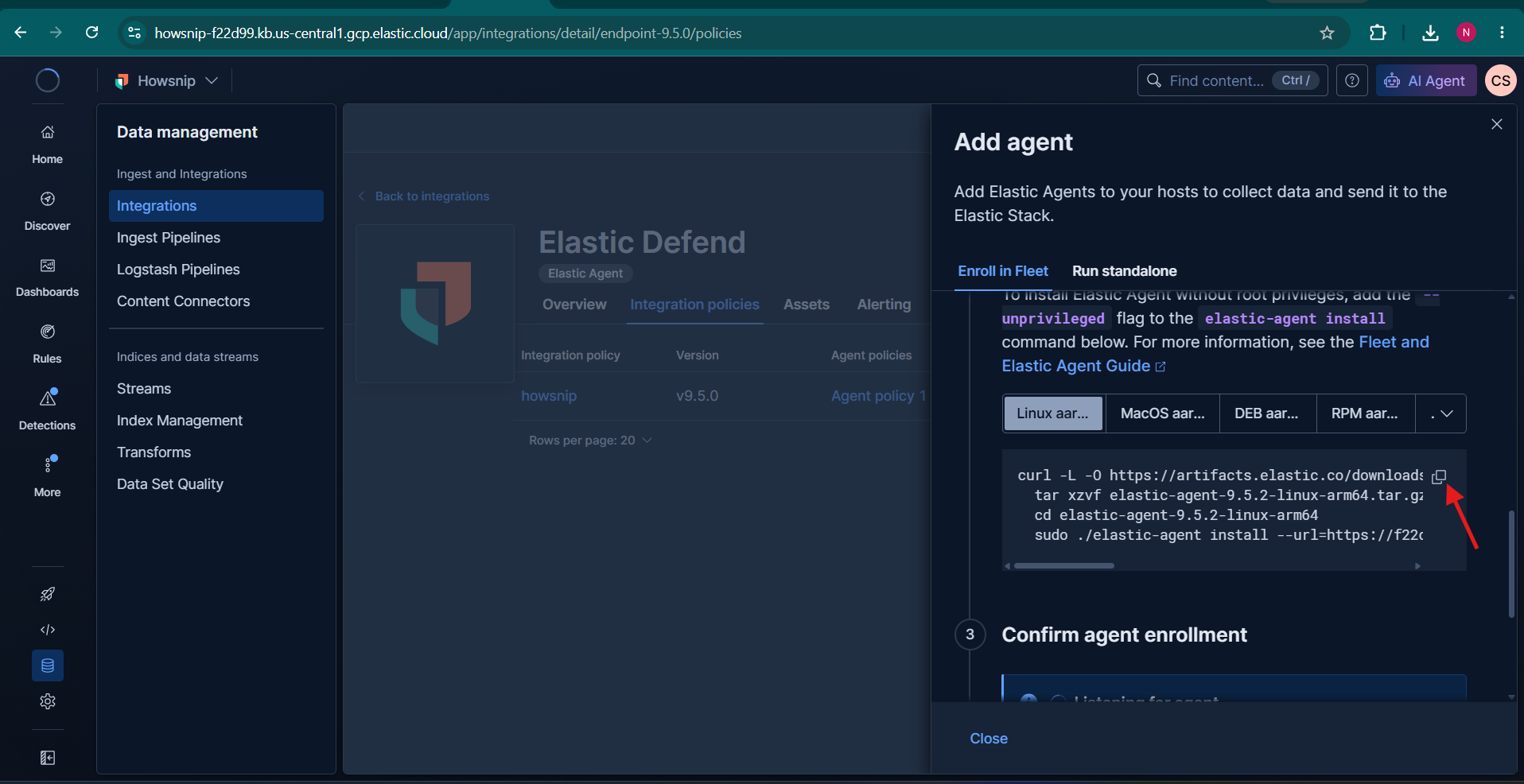Click Close at the flyout bottom
The image size is (1524, 784).
pyautogui.click(x=989, y=739)
